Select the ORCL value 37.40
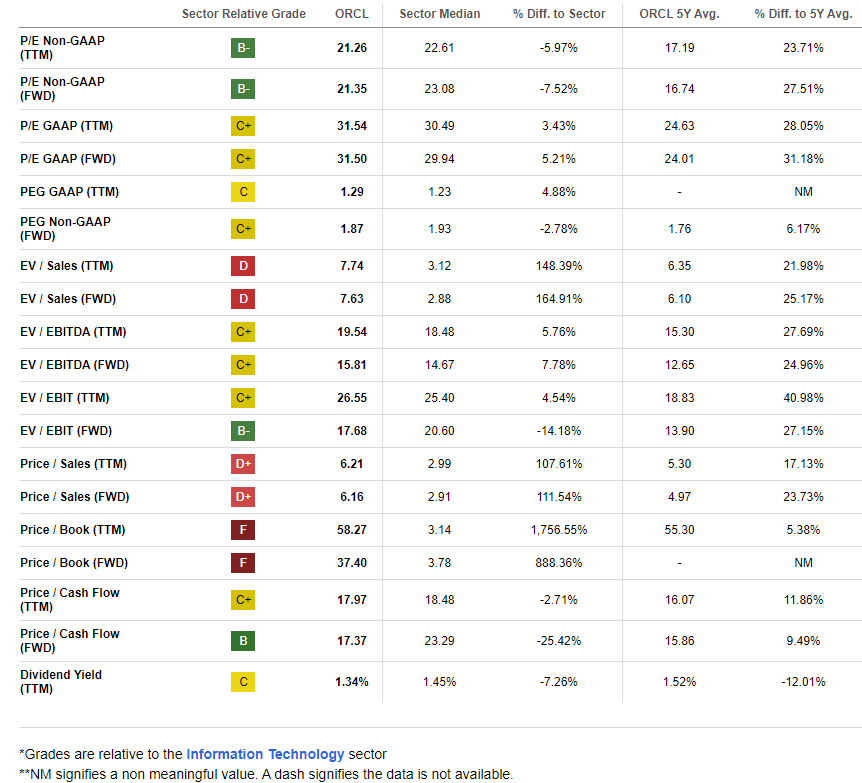 click(352, 563)
